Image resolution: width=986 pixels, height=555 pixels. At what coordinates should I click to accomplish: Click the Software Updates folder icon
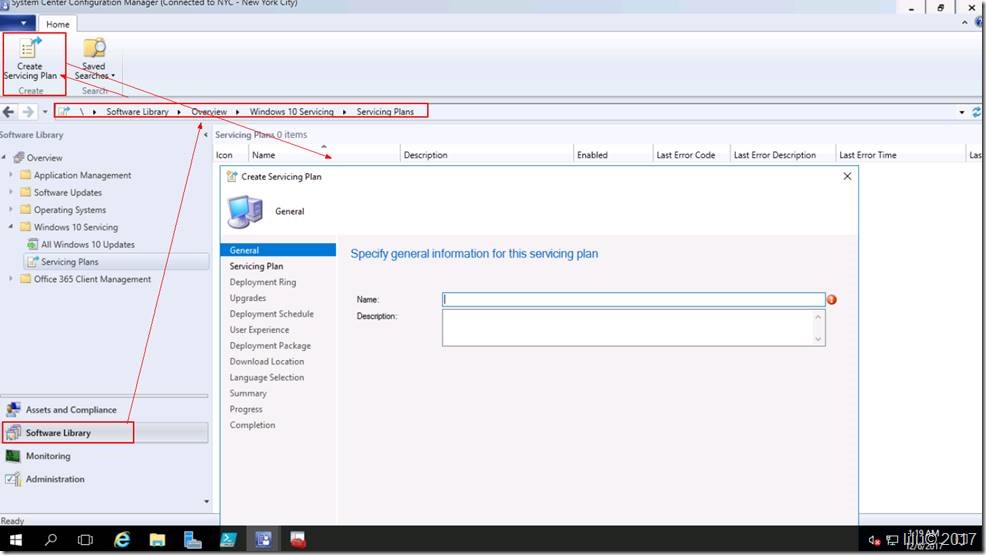(x=26, y=192)
